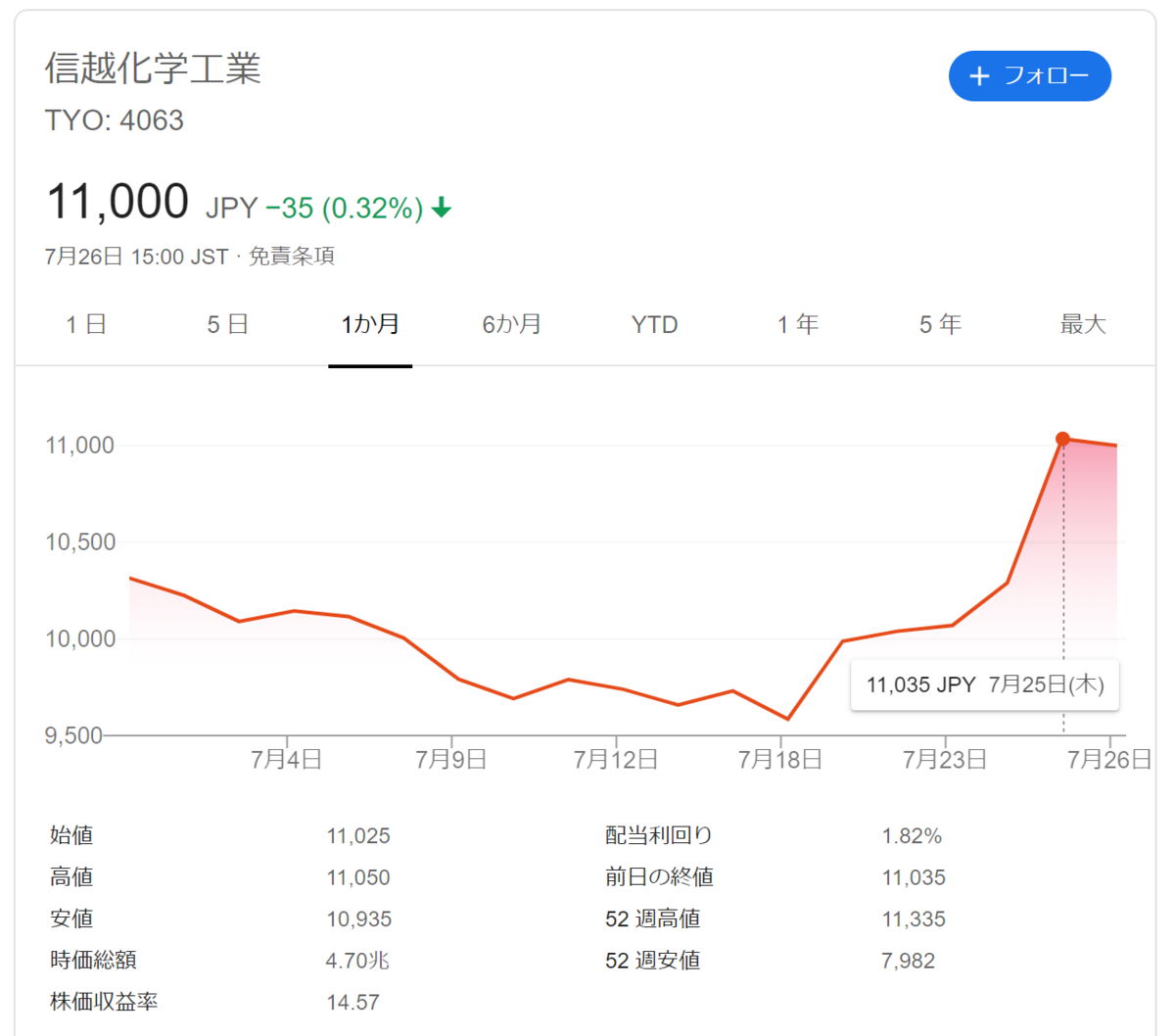The image size is (1175, 1036).
Task: Click the 10,500 y-axis label
Action: (x=80, y=542)
